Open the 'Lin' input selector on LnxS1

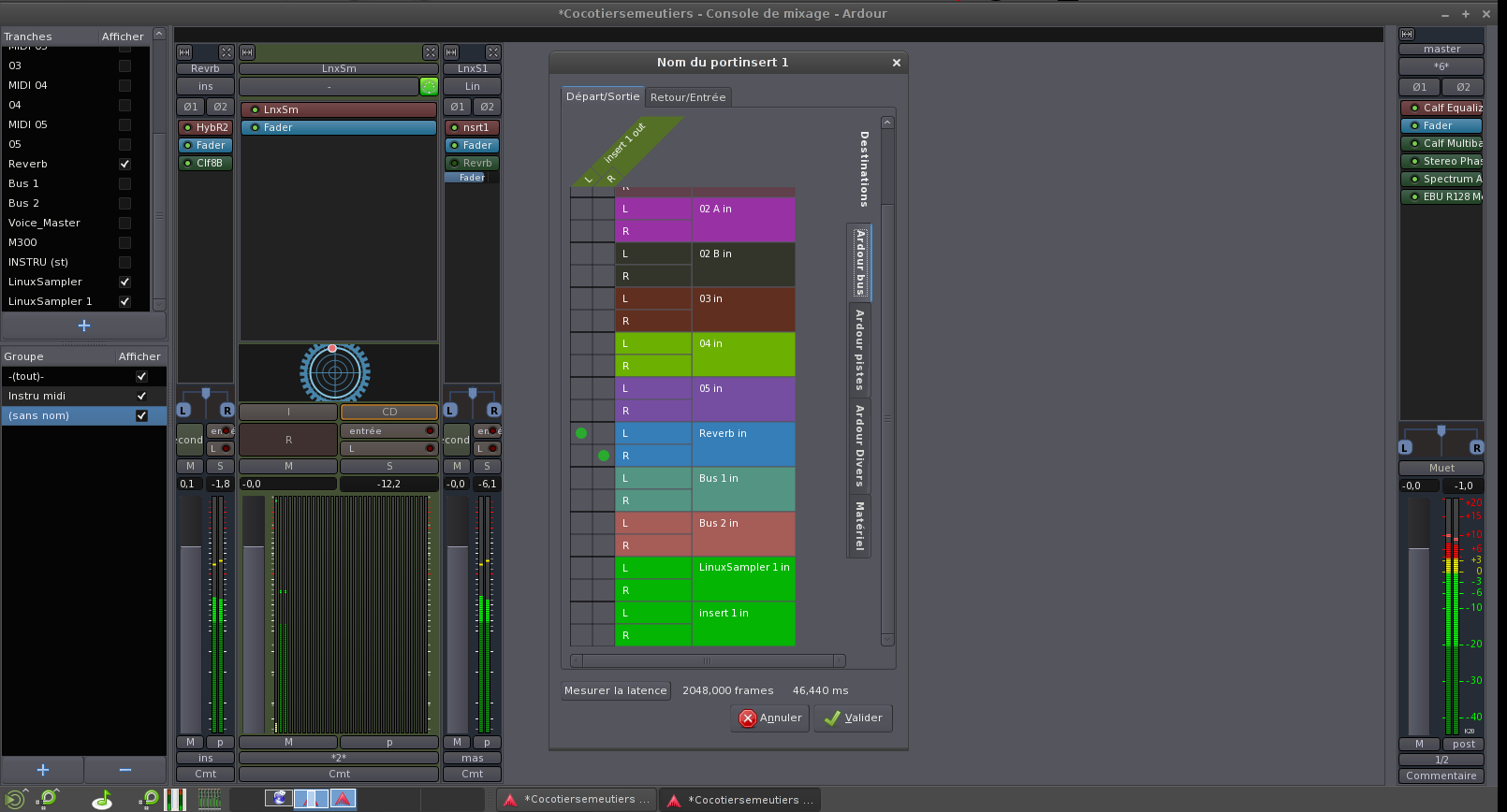472,87
